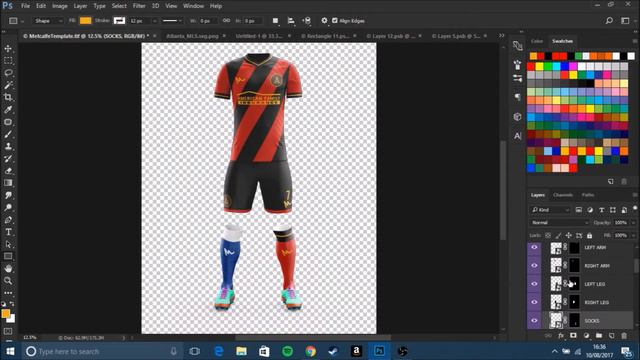The image size is (640, 360).
Task: Open the Window menu
Action: click(x=193, y=6)
